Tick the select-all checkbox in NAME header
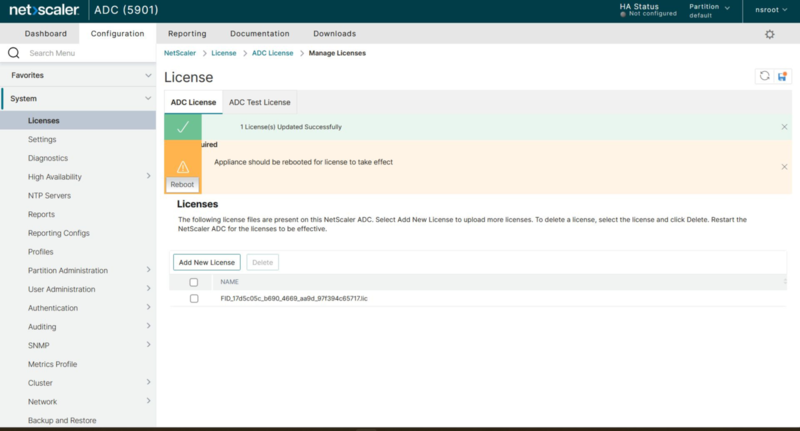 pyautogui.click(x=193, y=282)
